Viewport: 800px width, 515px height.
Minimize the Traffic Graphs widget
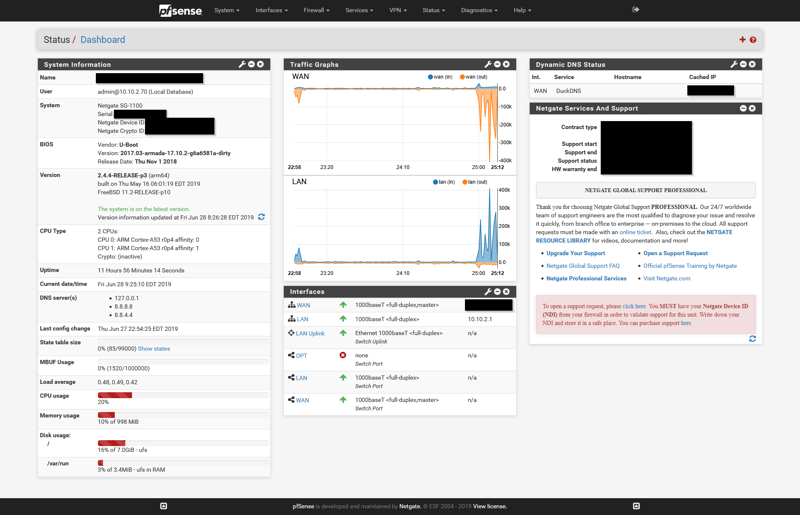[497, 64]
